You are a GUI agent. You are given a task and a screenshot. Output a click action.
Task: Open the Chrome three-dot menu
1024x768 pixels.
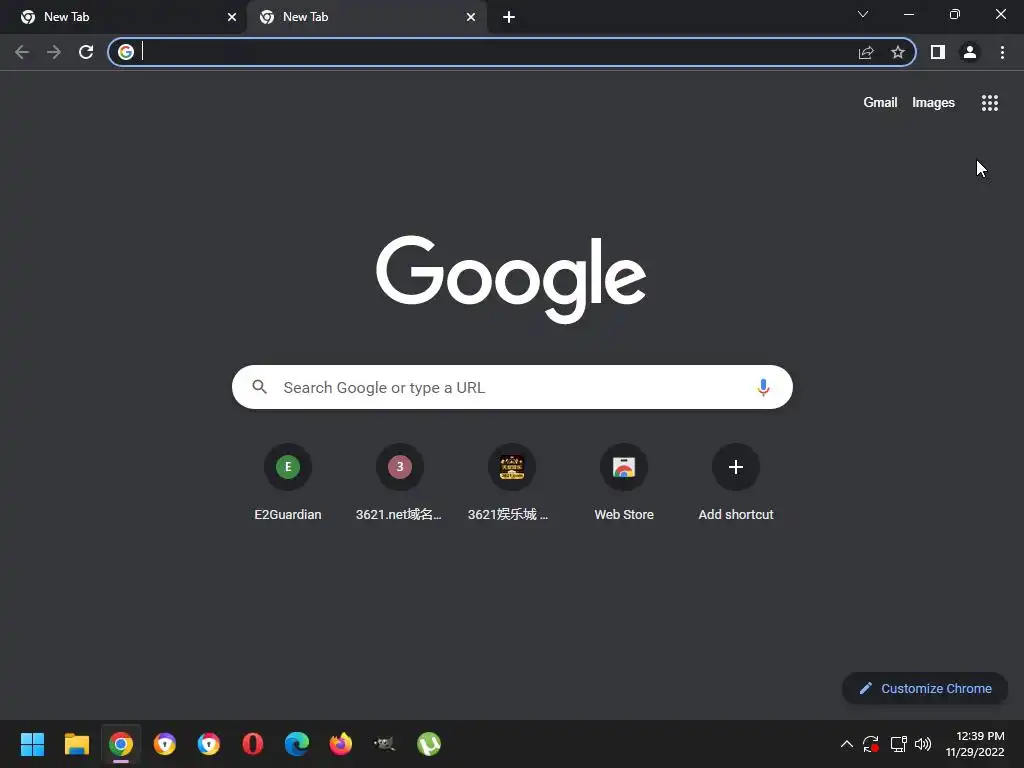(1002, 52)
